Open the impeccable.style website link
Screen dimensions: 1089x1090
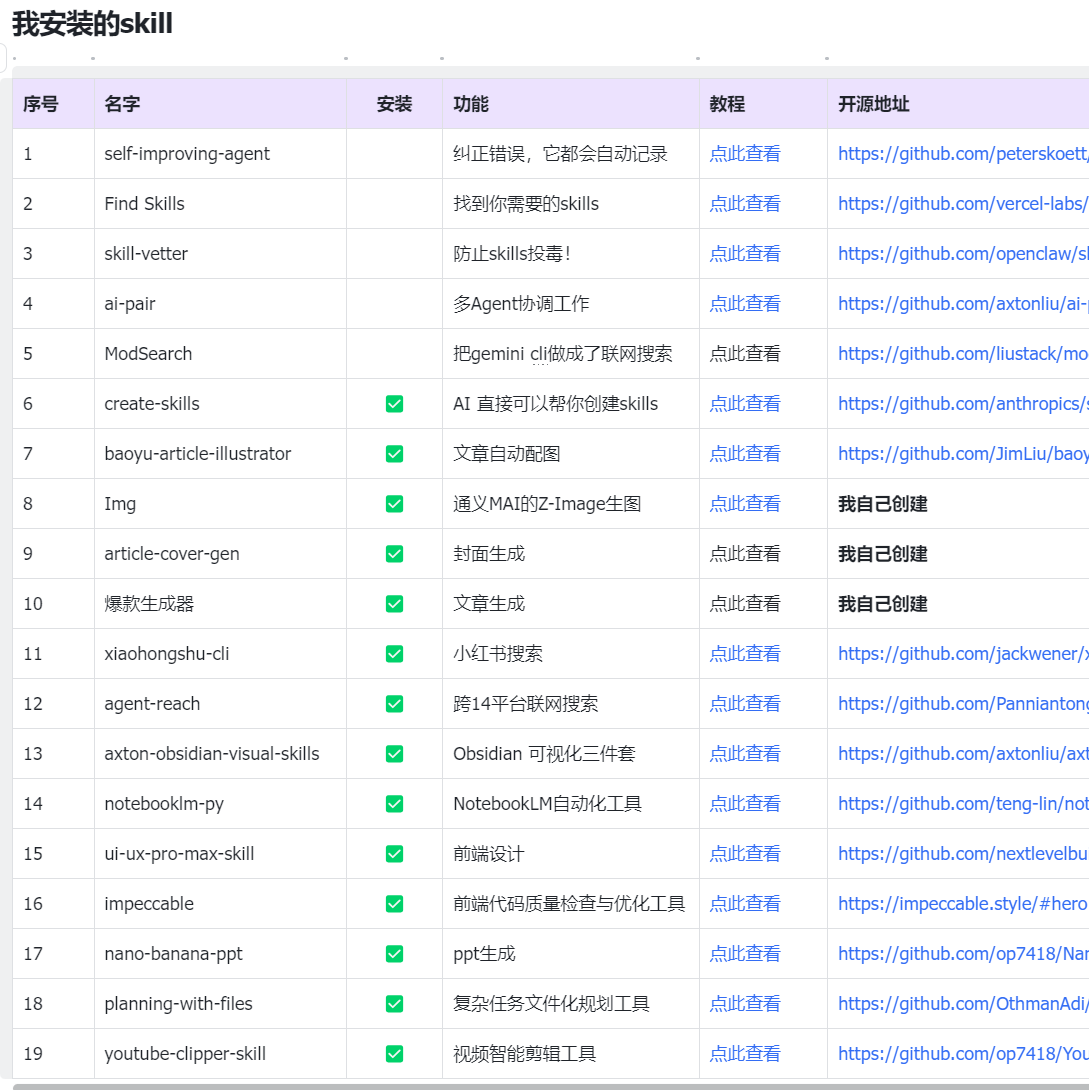pyautogui.click(x=962, y=904)
